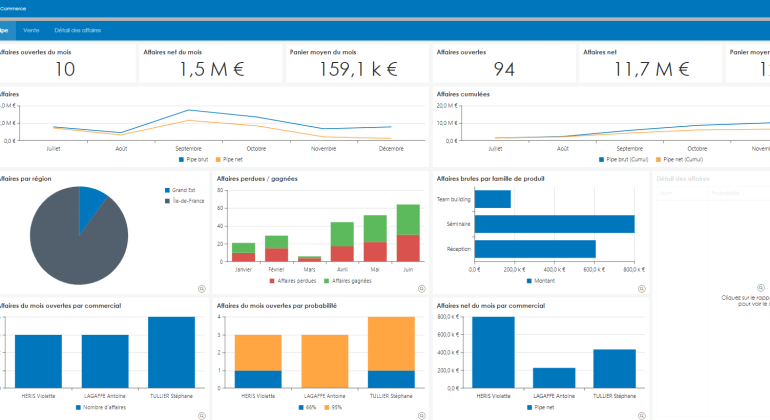Open zoom icon on Affaires perdues / gagnées chart
This screenshot has width=770, height=420.
click(x=421, y=289)
